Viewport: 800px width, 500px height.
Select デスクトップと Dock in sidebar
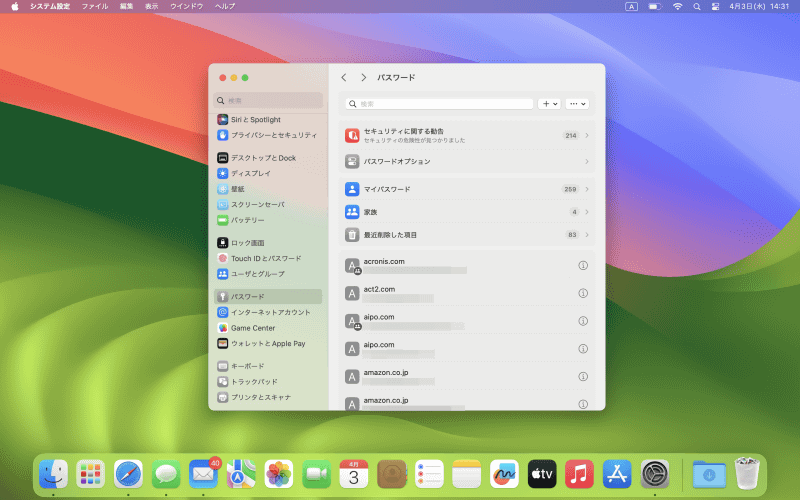(x=268, y=158)
